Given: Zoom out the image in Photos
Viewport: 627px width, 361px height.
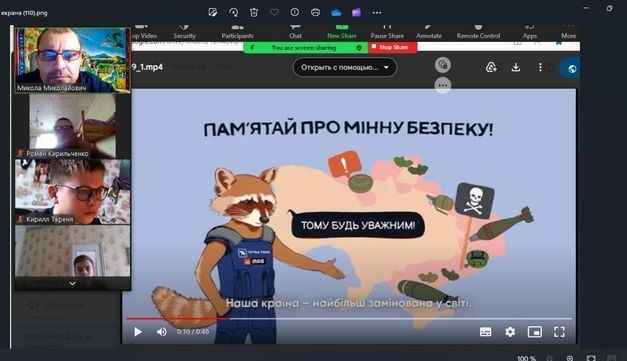Looking at the screenshot, I should pyautogui.click(x=549, y=358).
